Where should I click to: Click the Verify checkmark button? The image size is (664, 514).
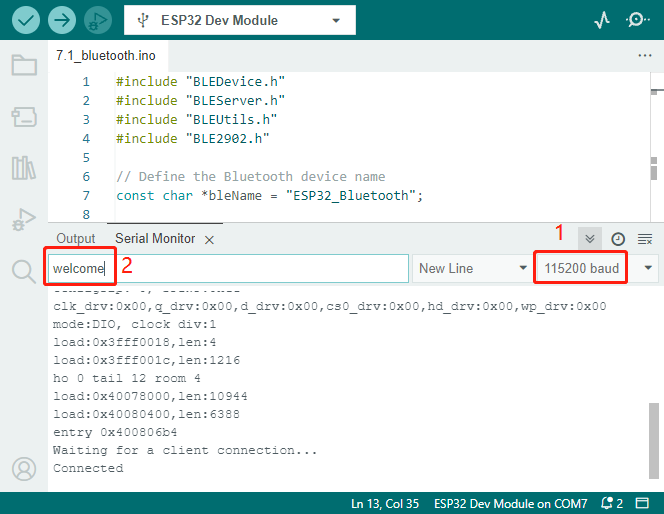click(x=26, y=20)
